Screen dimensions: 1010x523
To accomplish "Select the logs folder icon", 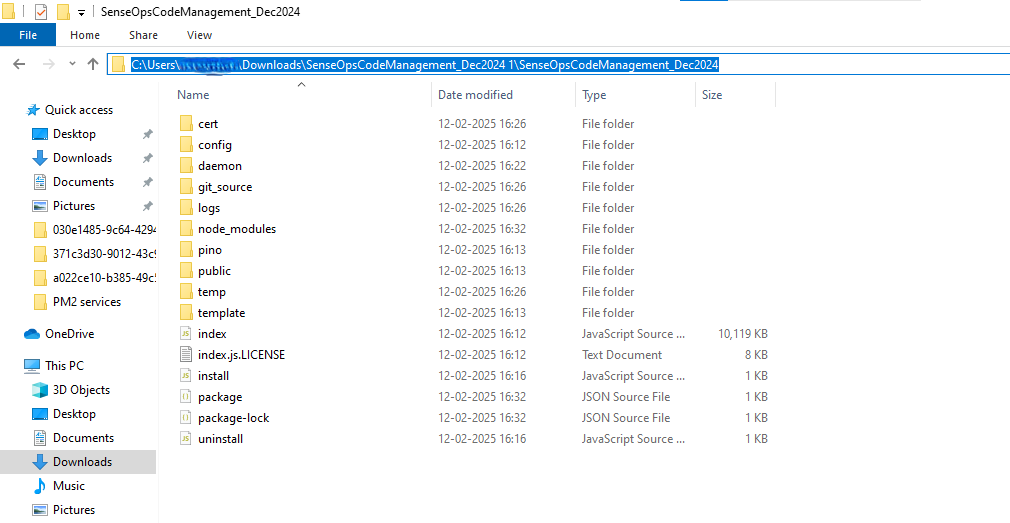I will point(186,208).
